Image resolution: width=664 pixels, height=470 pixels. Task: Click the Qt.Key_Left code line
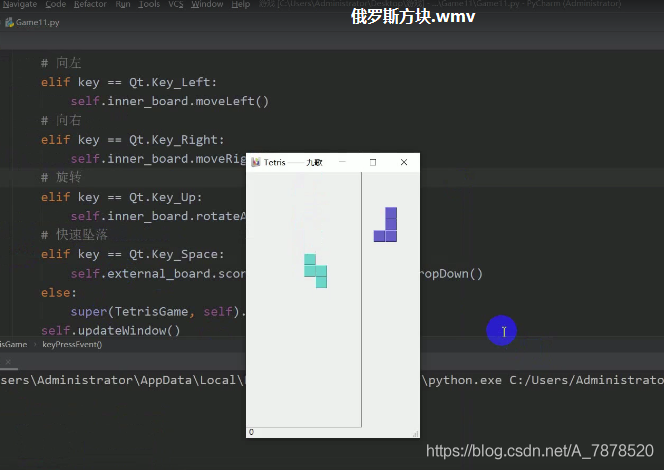point(129,82)
